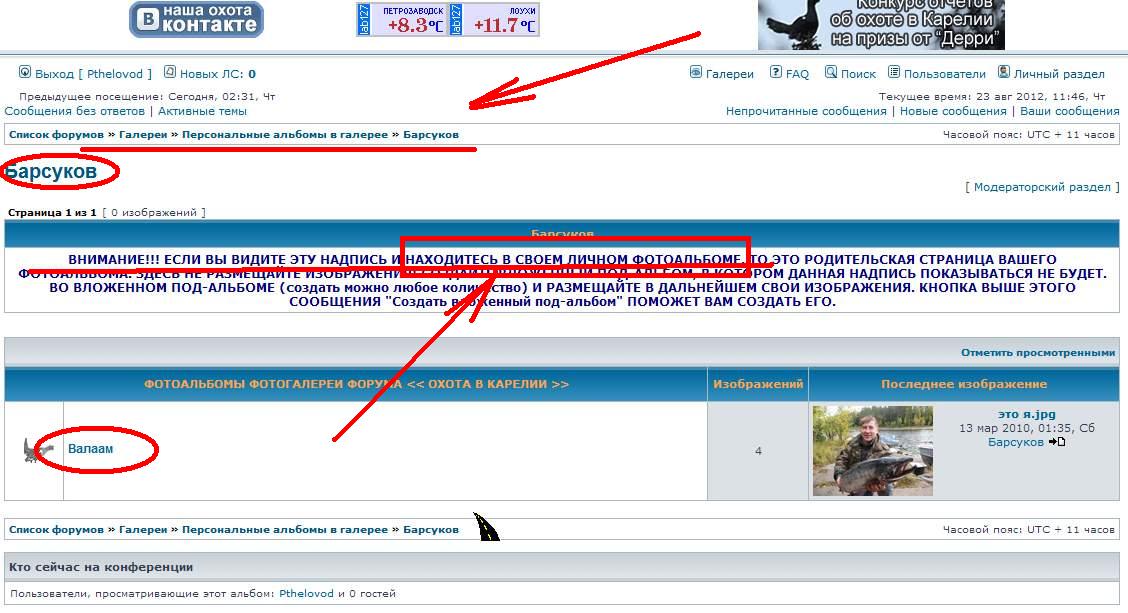Click the Галереи icon in header
This screenshot has width=1128, height=613.
[x=696, y=73]
